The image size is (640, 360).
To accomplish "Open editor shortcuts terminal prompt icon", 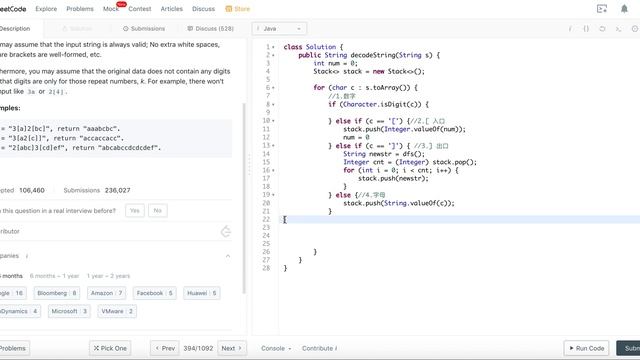I will pyautogui.click(x=618, y=29).
